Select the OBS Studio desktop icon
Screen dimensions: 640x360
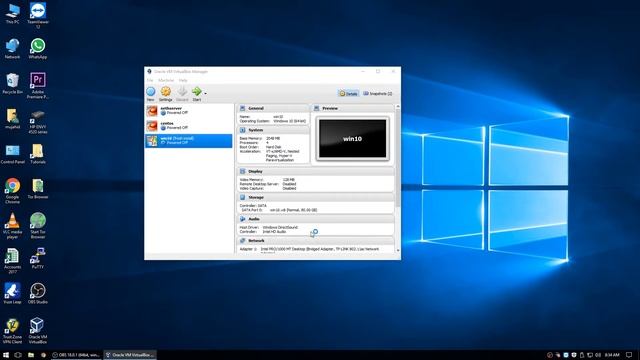coord(38,293)
